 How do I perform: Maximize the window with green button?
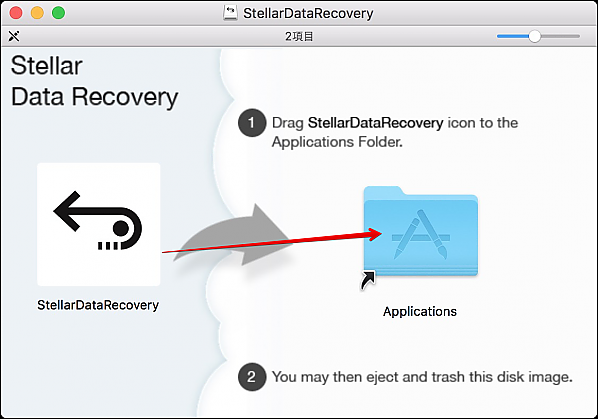coord(58,13)
